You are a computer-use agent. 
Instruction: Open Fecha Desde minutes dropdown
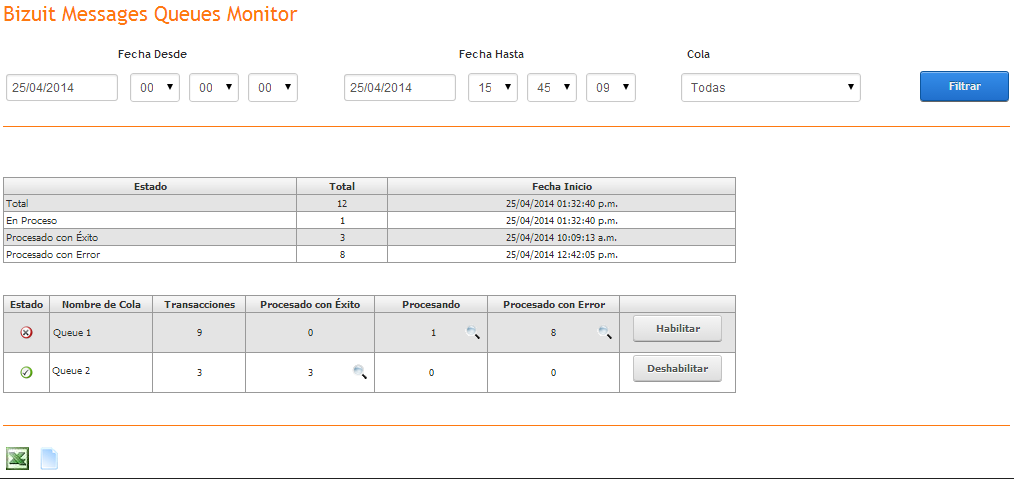(x=213, y=87)
